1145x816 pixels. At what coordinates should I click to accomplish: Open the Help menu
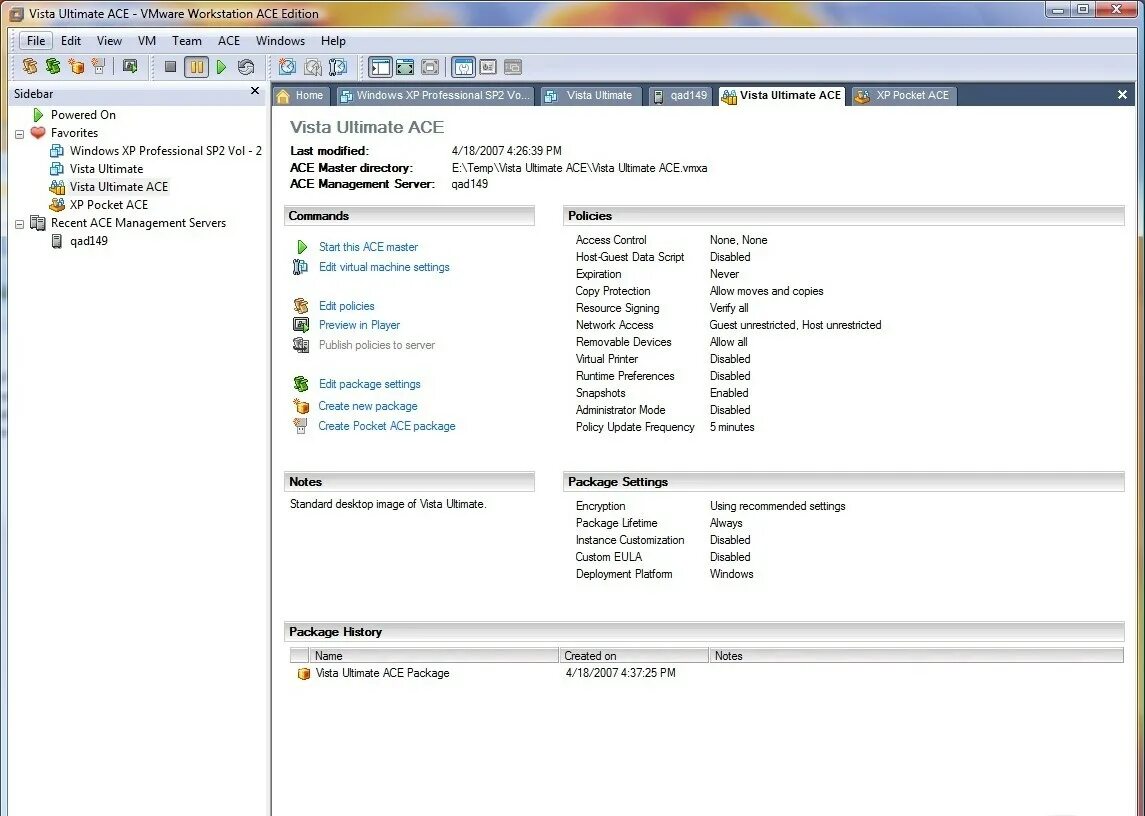point(333,41)
